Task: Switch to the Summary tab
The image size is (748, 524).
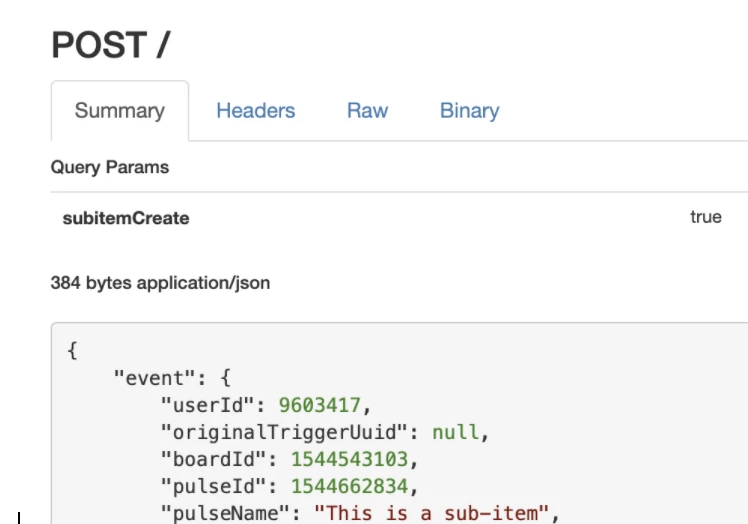Action: click(119, 111)
